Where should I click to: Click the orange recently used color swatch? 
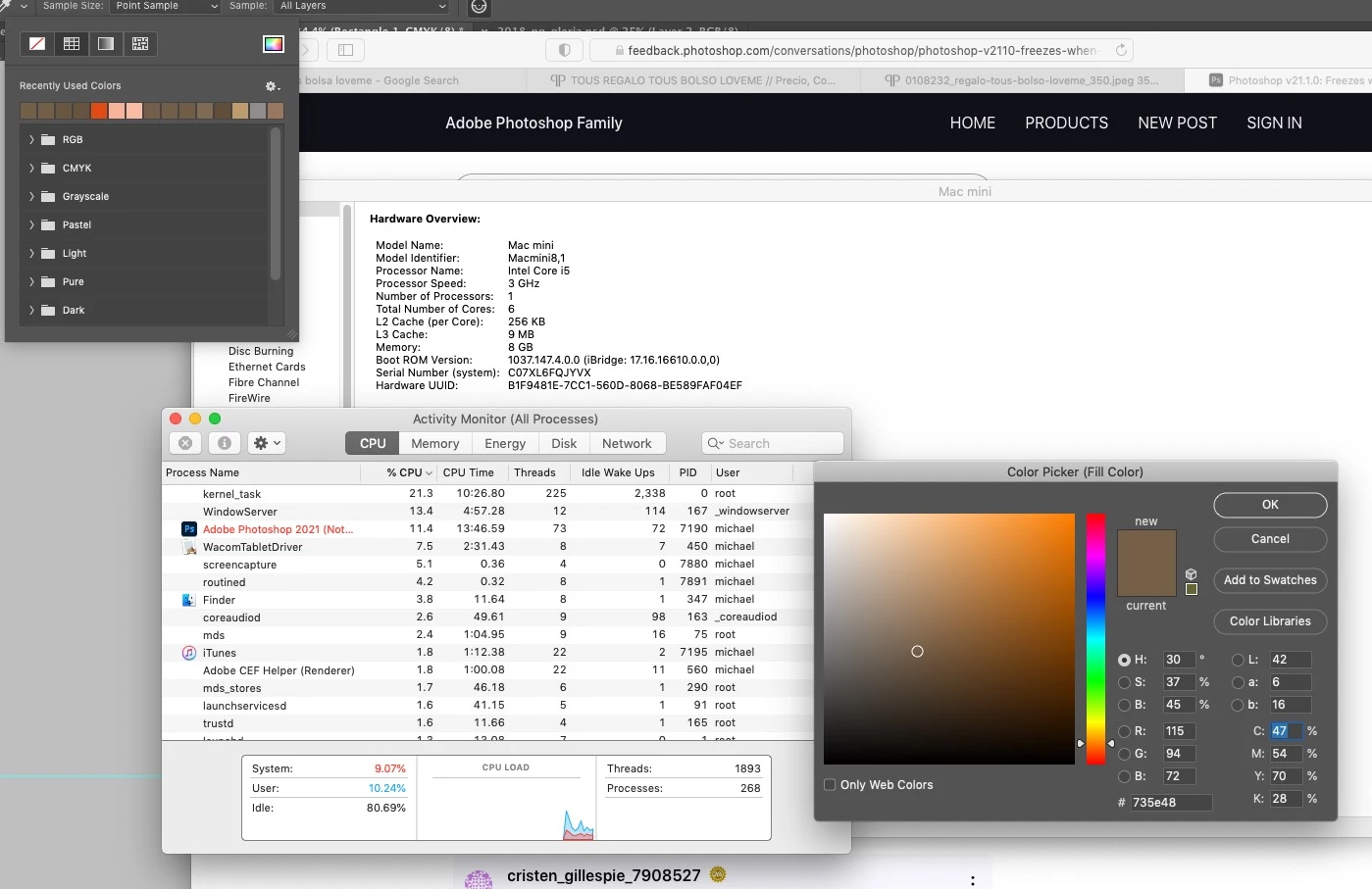click(99, 111)
